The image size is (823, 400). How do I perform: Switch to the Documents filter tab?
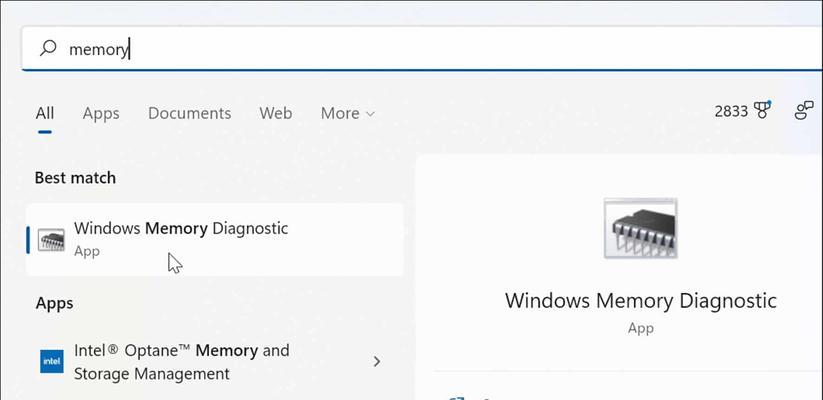point(189,113)
